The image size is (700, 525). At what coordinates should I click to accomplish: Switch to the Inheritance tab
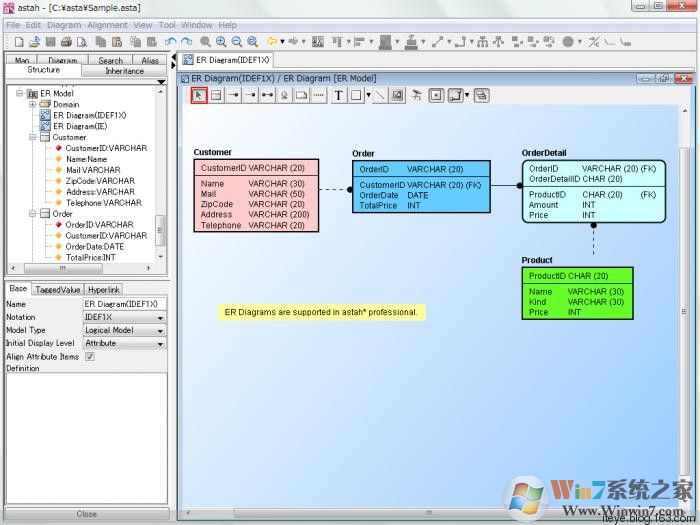coord(124,71)
